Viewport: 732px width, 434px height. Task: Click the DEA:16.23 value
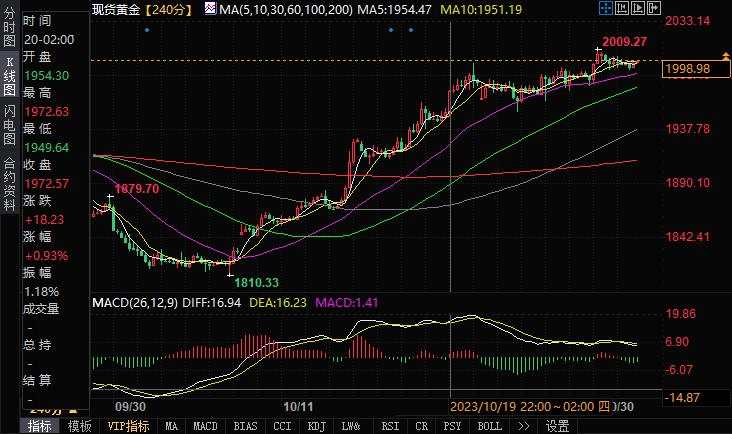click(x=278, y=303)
